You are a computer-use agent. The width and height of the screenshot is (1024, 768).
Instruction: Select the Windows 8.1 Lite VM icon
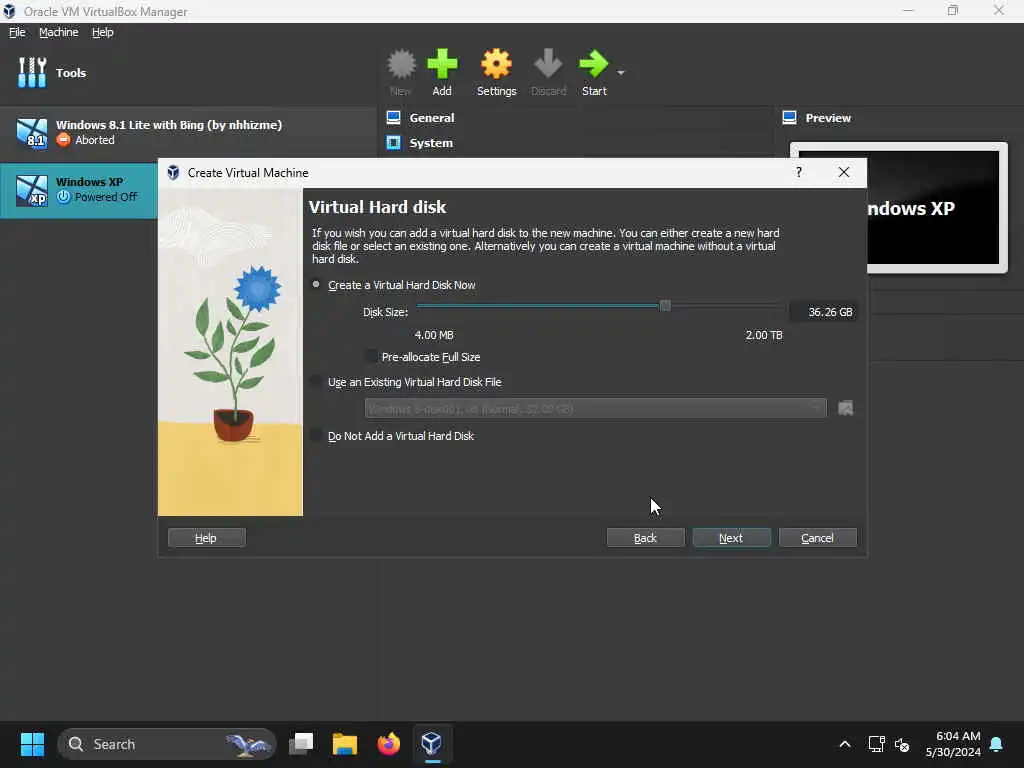pos(31,133)
